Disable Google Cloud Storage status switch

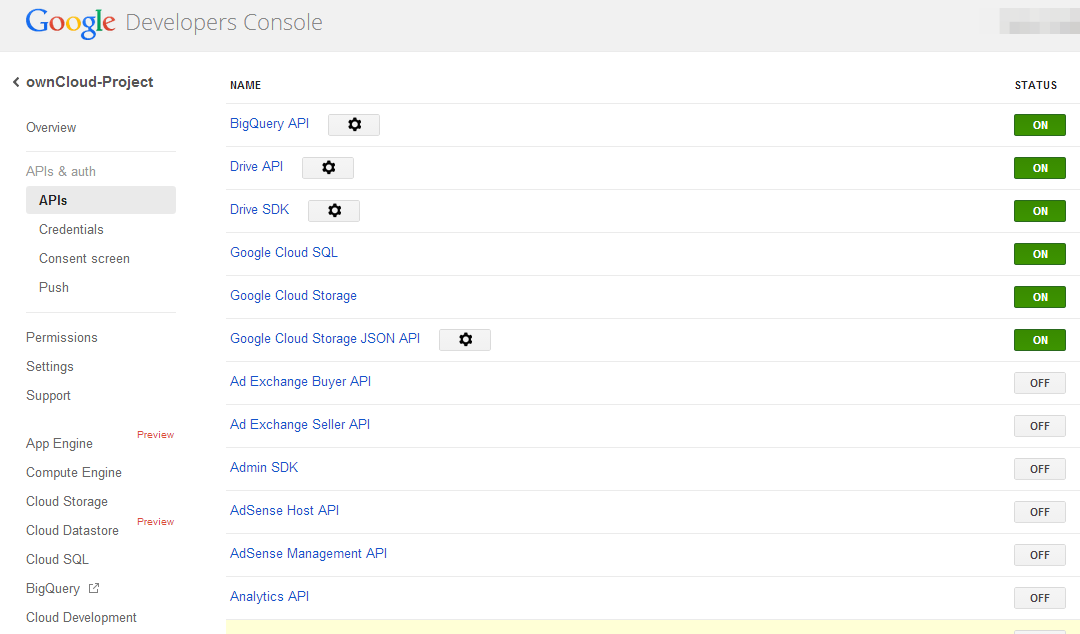click(1039, 297)
